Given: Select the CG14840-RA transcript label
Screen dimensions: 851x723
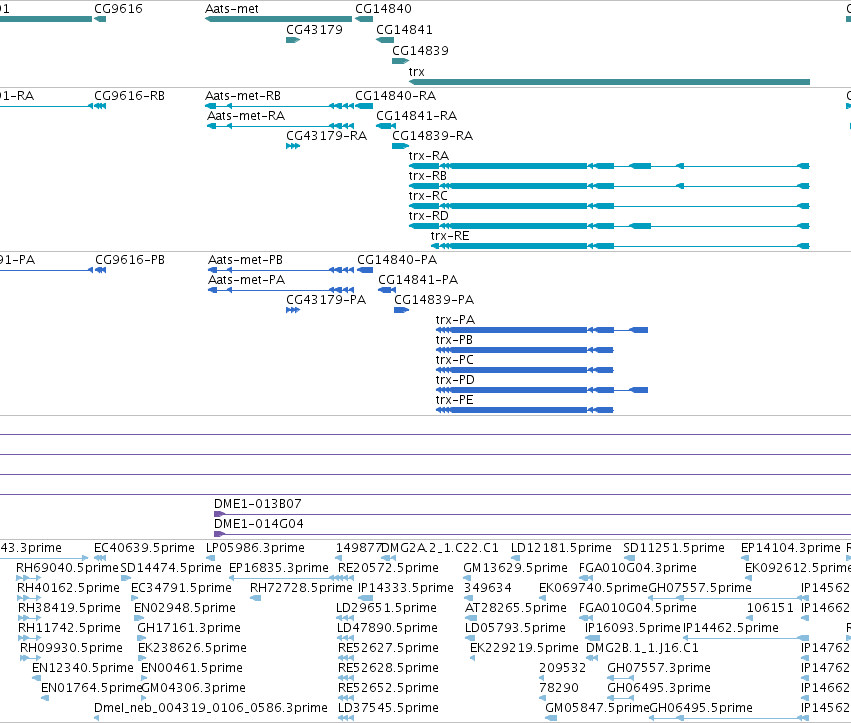Looking at the screenshot, I should tap(395, 96).
